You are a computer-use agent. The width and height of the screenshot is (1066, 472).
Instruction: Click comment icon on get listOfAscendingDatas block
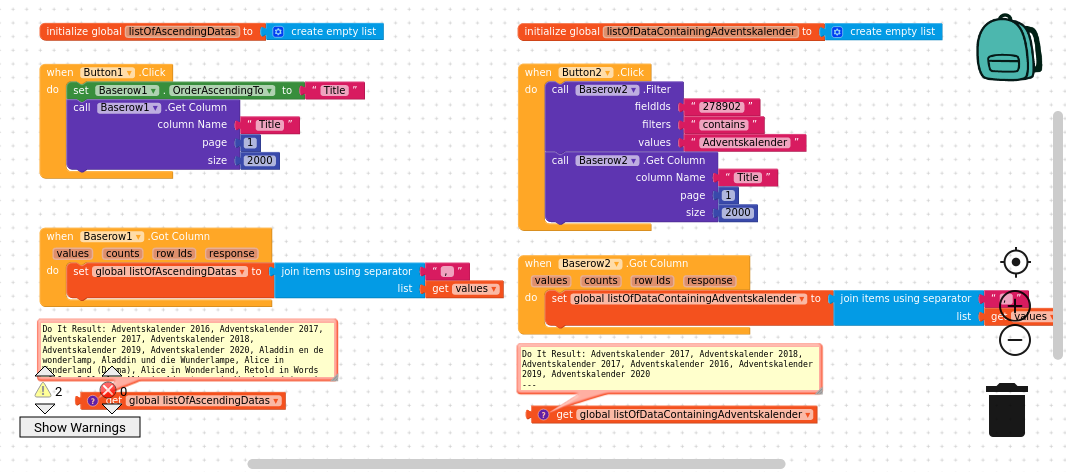tap(92, 401)
